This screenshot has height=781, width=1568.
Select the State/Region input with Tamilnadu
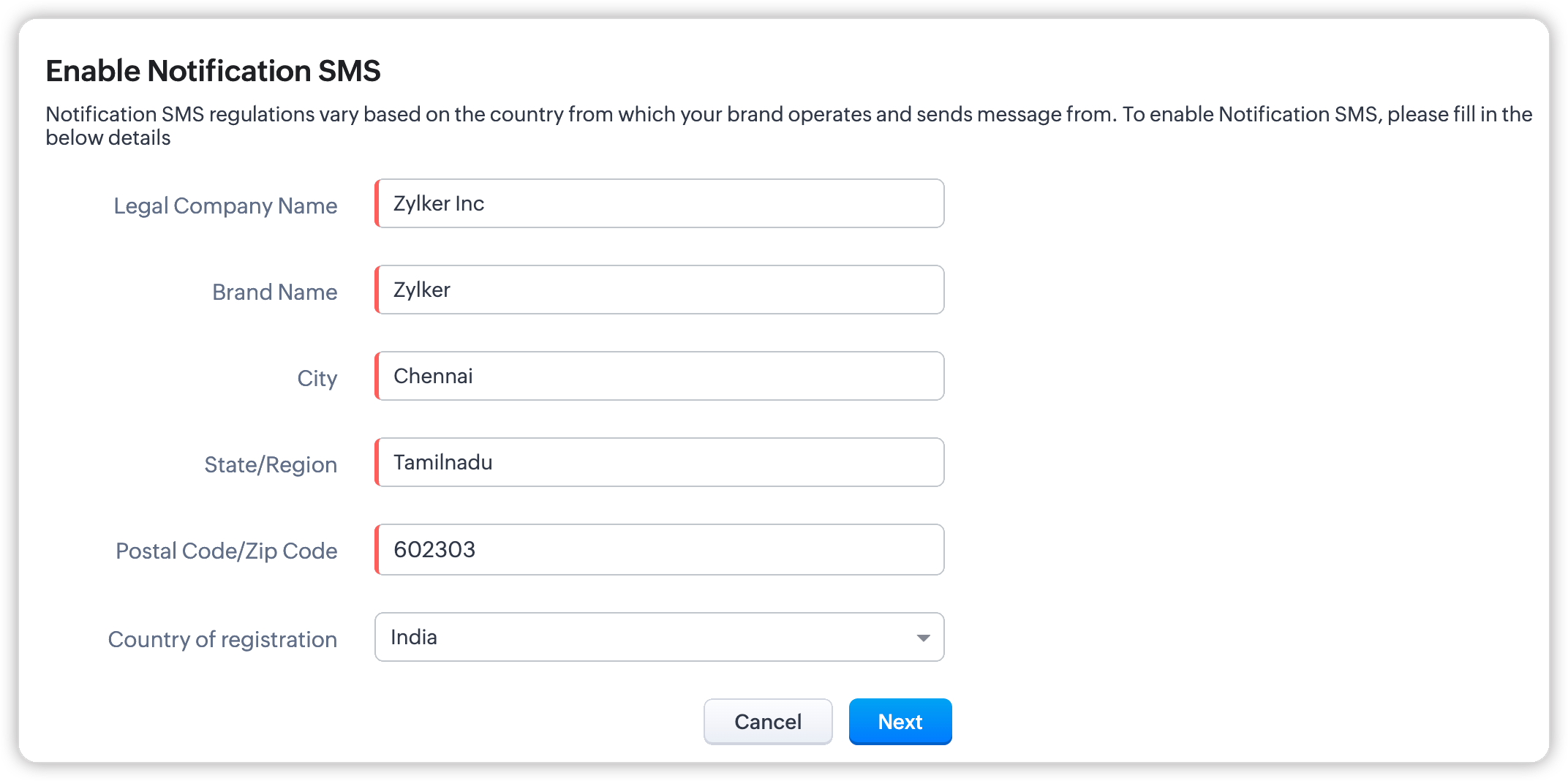click(660, 462)
